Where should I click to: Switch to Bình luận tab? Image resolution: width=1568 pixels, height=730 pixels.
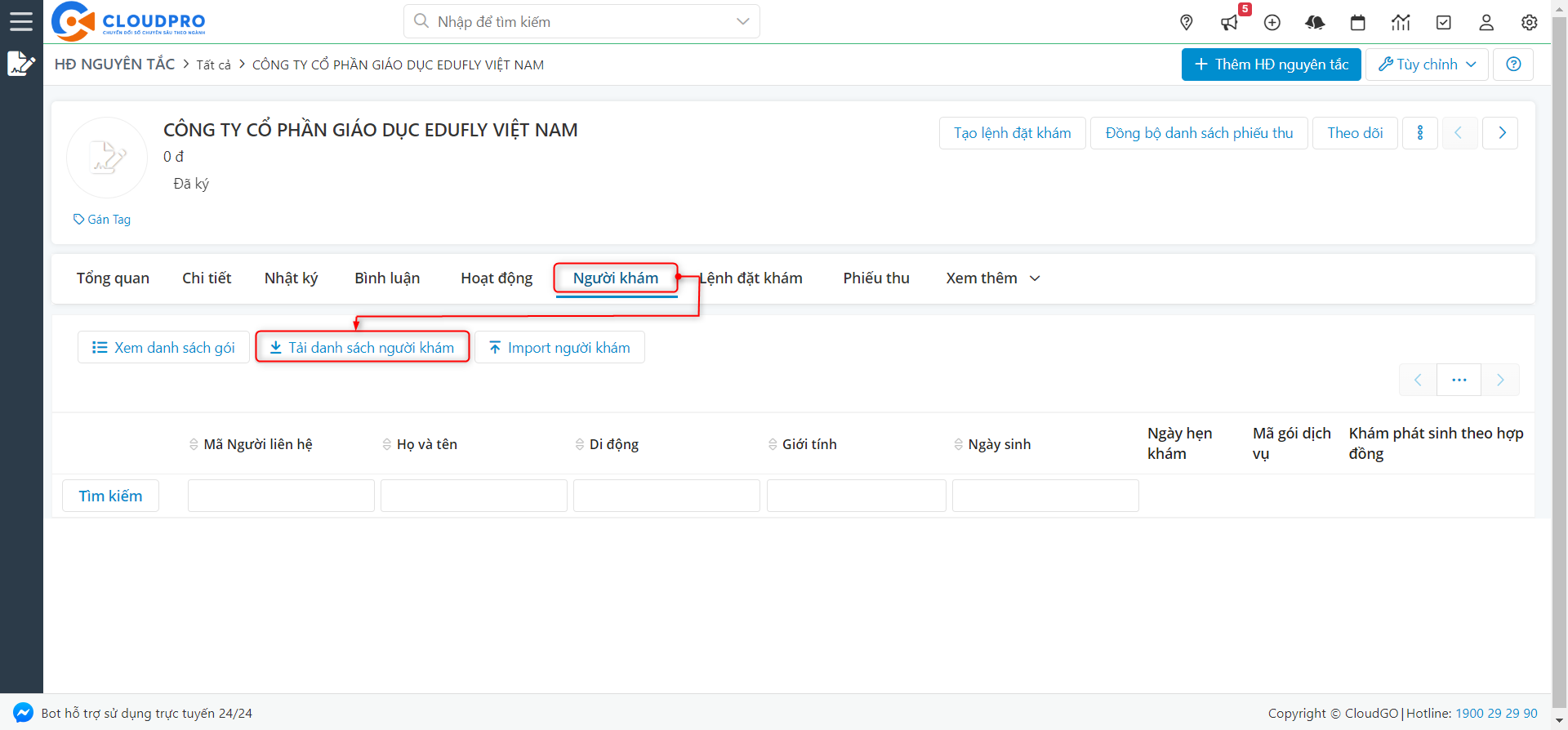tap(387, 278)
